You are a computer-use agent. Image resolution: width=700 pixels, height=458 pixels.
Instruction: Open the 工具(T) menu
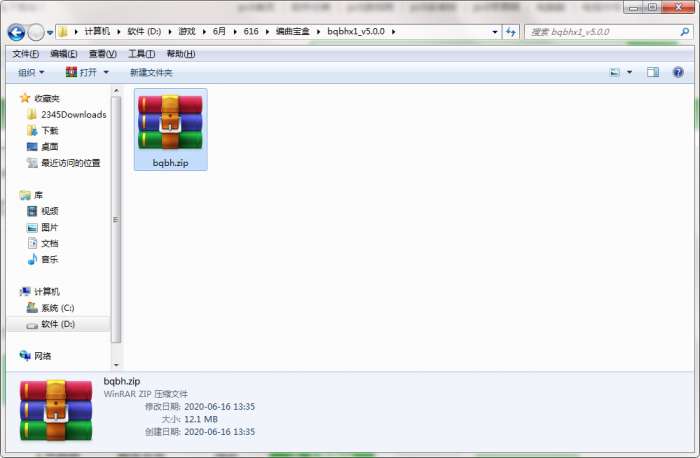(142, 54)
